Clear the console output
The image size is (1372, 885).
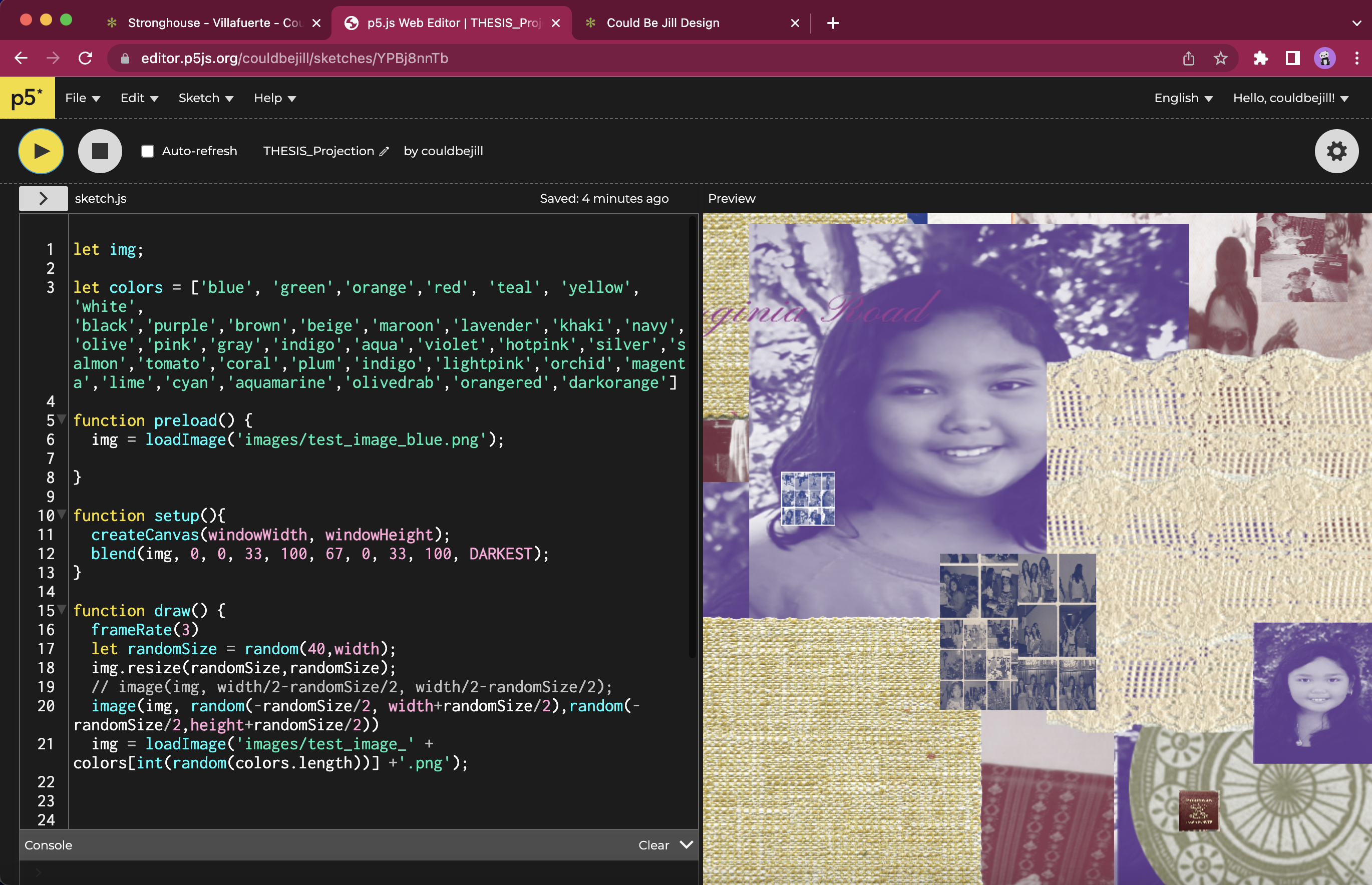pos(653,845)
